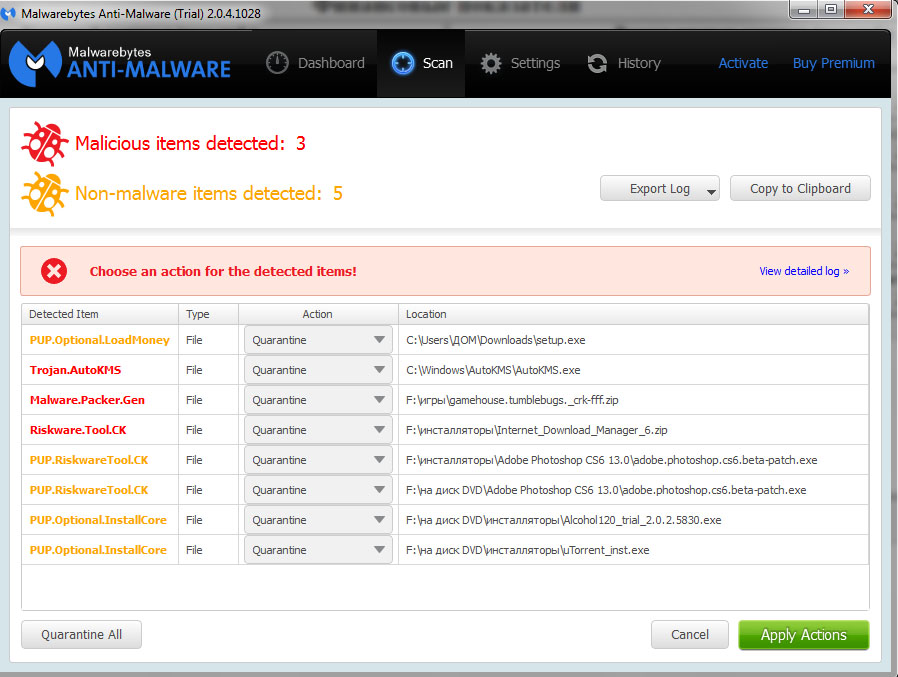Expand the Export Log dropdown arrow
898x677 pixels.
(x=711, y=192)
